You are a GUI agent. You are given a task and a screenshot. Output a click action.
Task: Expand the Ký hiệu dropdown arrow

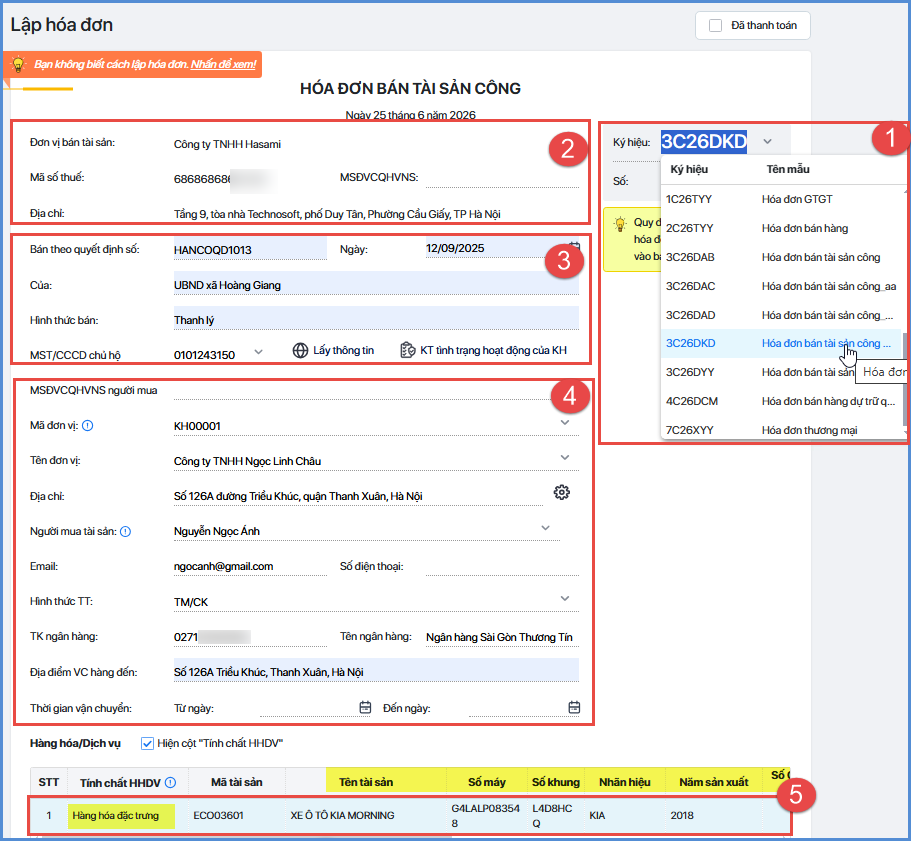pyautogui.click(x=767, y=141)
